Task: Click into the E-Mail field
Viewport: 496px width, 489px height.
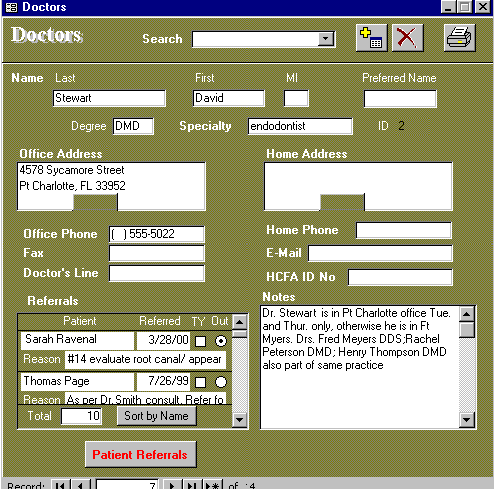Action: [380, 253]
